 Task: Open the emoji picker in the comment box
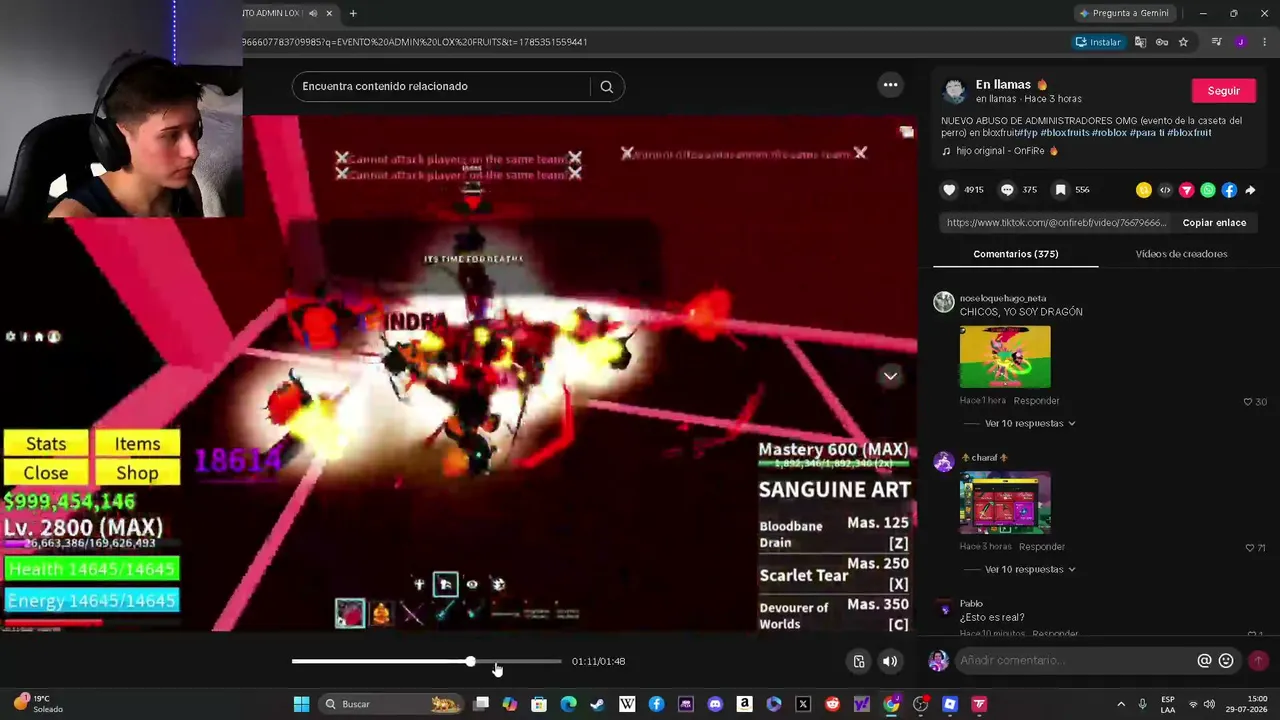click(x=1226, y=661)
